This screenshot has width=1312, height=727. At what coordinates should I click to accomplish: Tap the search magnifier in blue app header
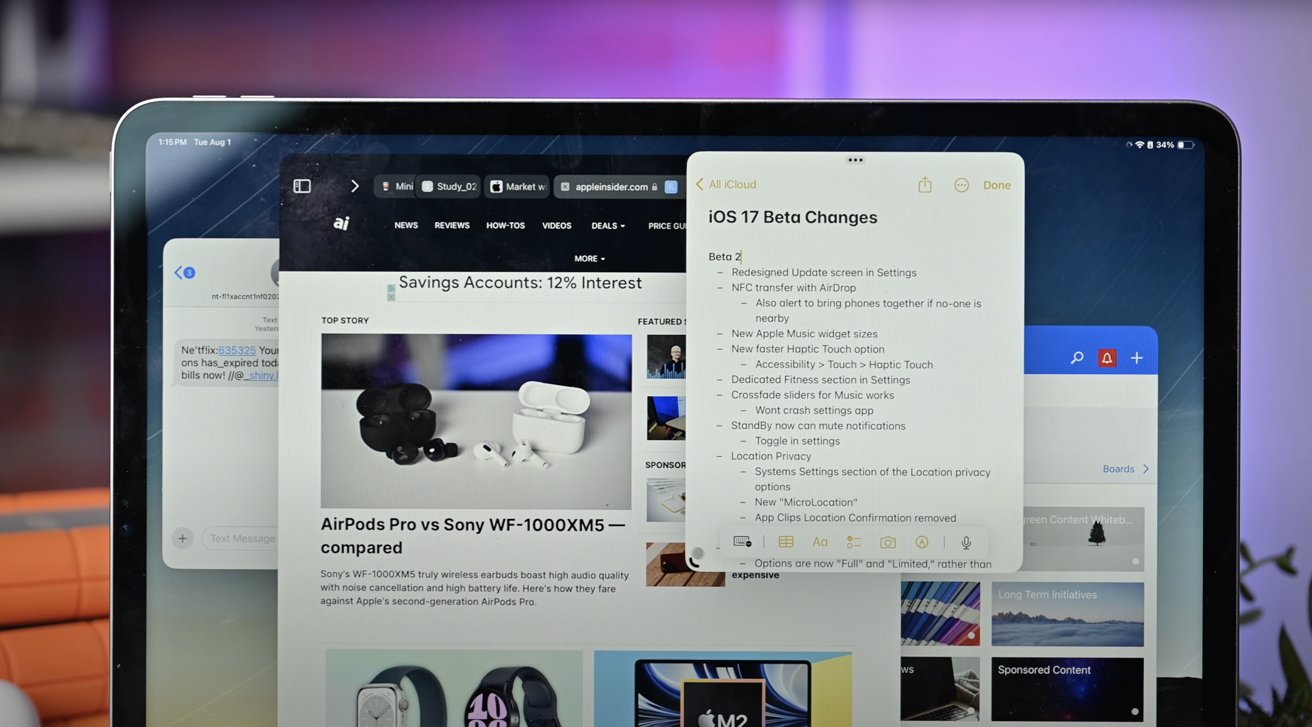tap(1077, 358)
